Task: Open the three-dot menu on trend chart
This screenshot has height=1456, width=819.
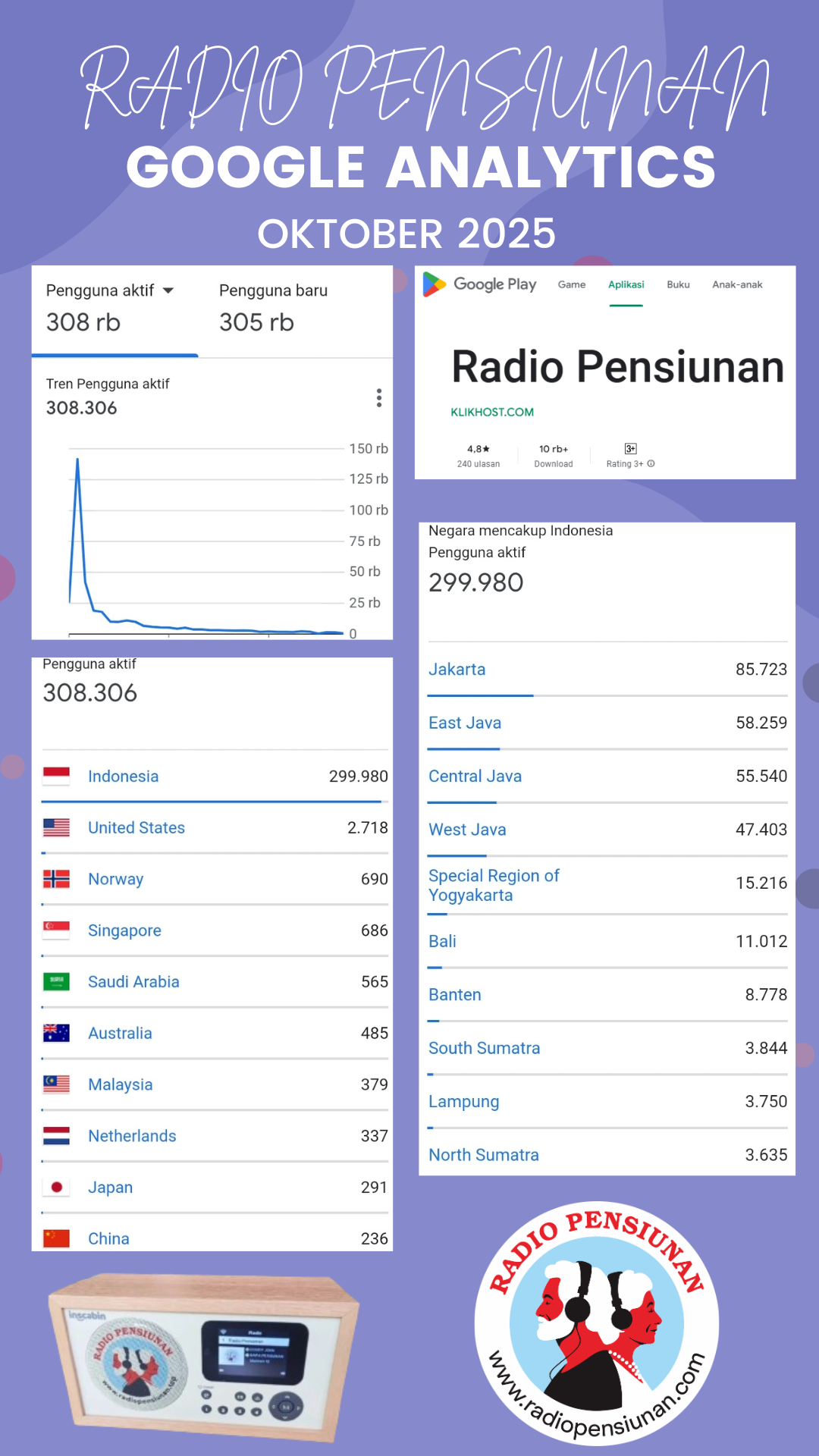Action: tap(378, 398)
